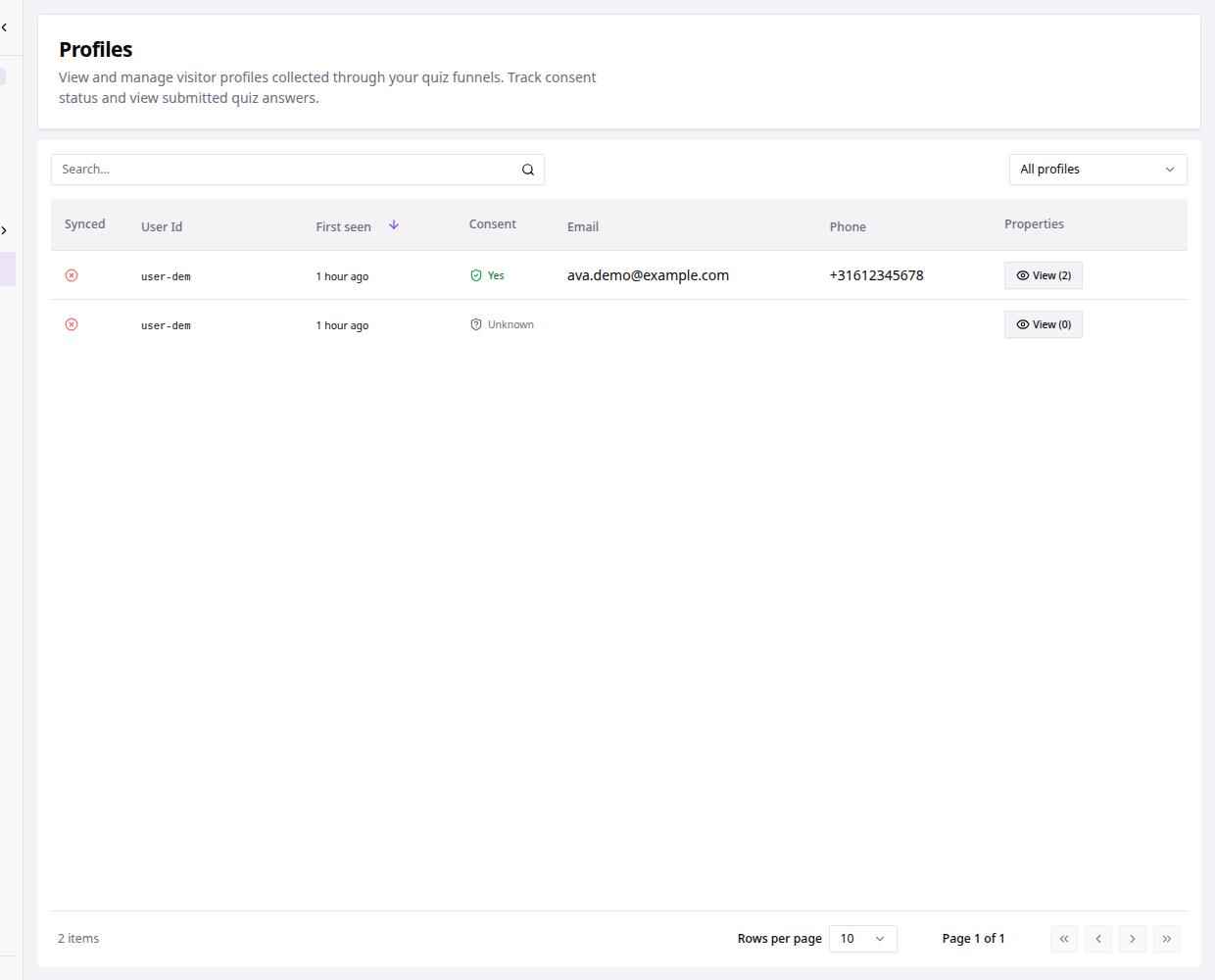
Task: Click '1 hour ago' in the Unknown row
Action: pos(342,325)
